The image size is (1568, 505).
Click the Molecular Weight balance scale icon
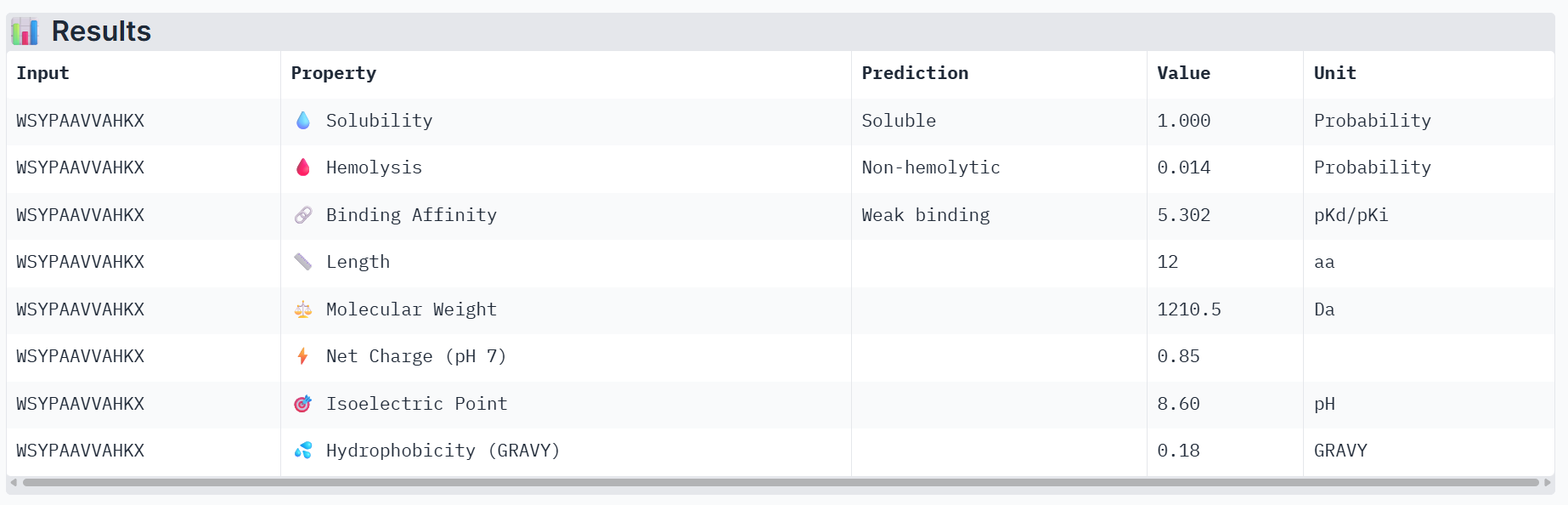coord(303,309)
